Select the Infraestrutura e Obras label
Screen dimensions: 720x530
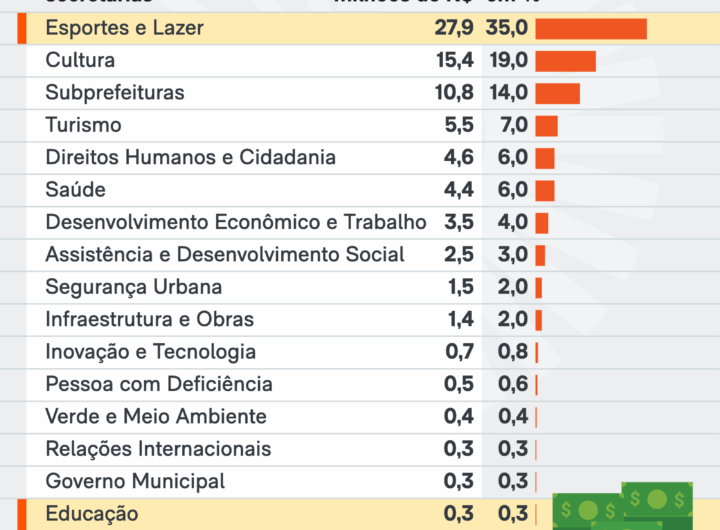click(150, 320)
